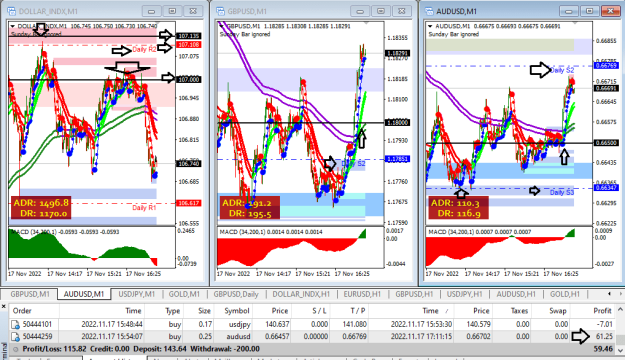Click the profit value 61.25
625x360 pixels.
[604, 336]
